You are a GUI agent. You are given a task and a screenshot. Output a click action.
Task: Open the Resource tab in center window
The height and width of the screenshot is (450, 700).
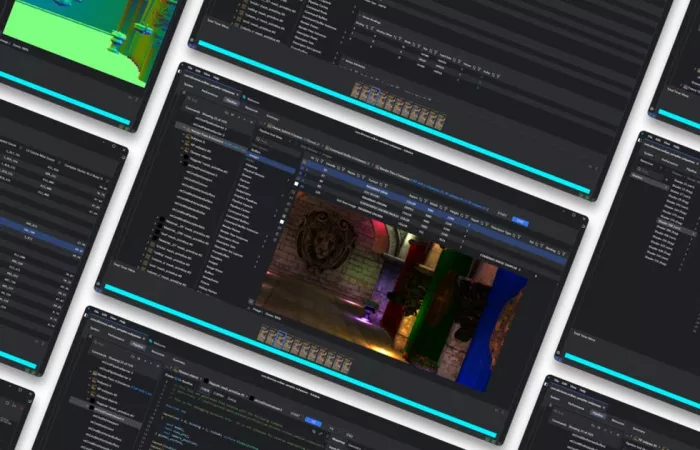[x=251, y=109]
